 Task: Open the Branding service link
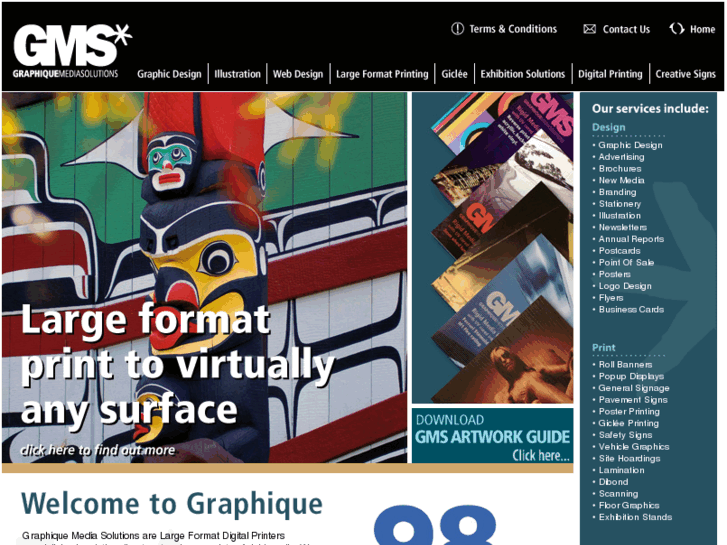click(617, 192)
